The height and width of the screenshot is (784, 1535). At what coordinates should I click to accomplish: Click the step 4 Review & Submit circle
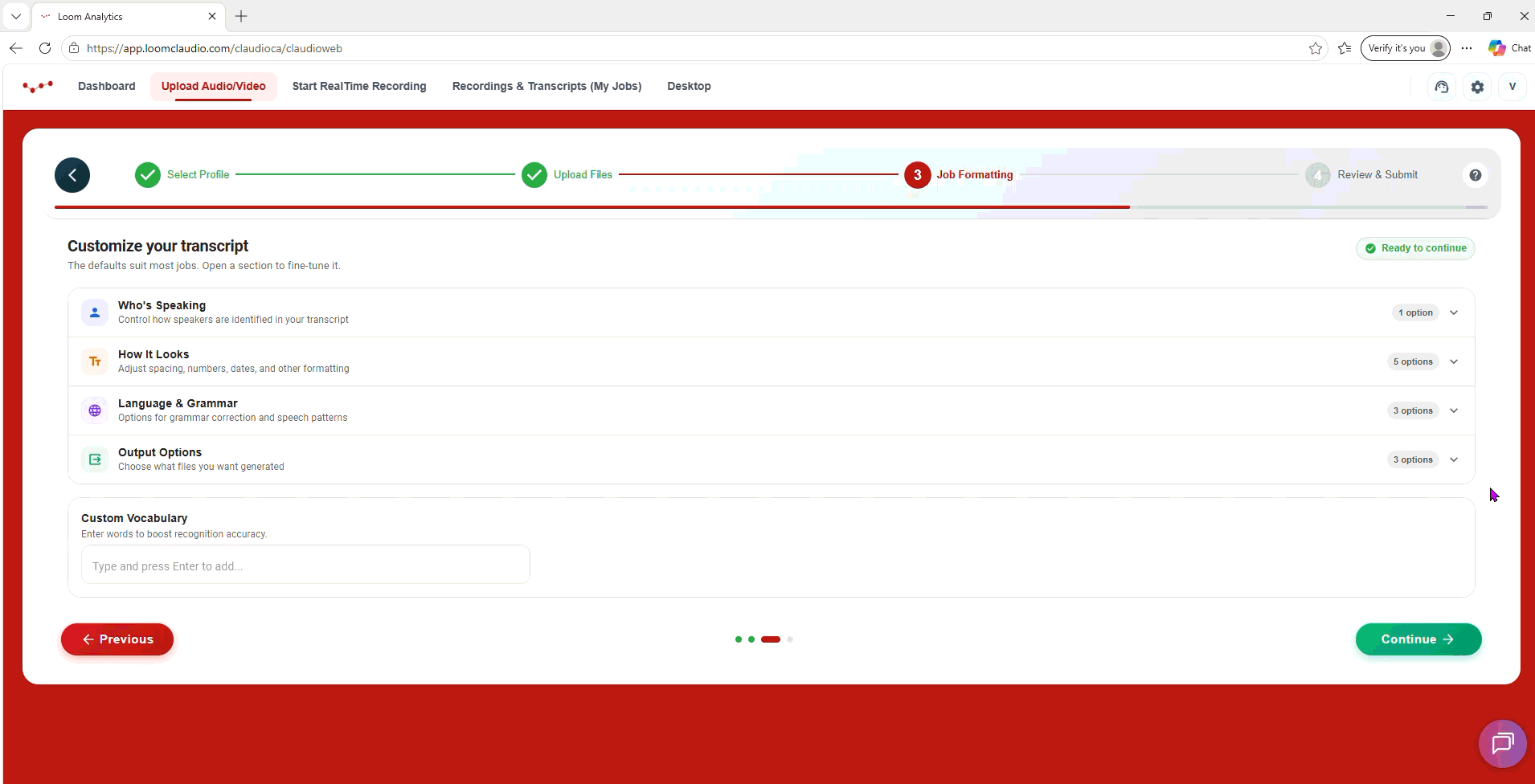1318,175
